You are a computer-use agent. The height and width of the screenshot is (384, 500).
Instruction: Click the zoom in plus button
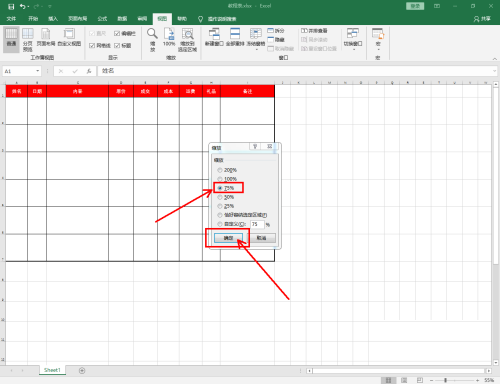(x=477, y=380)
